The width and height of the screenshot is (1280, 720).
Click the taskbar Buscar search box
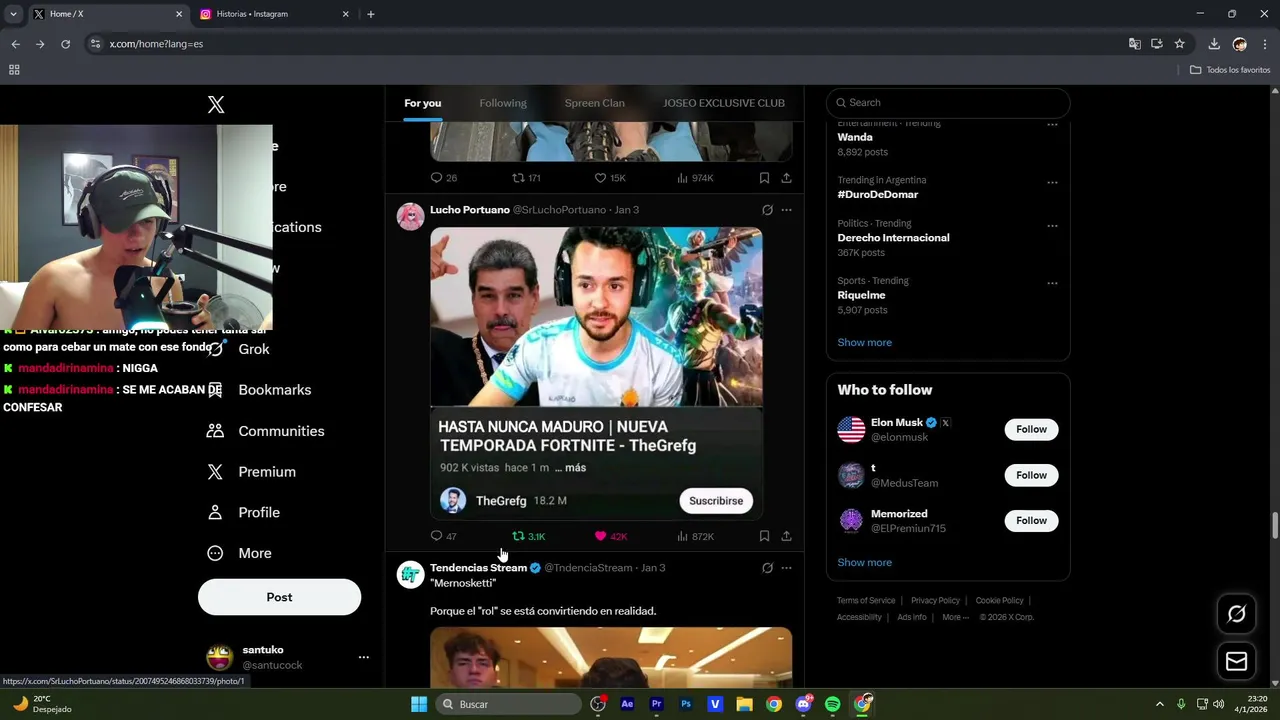pos(509,704)
